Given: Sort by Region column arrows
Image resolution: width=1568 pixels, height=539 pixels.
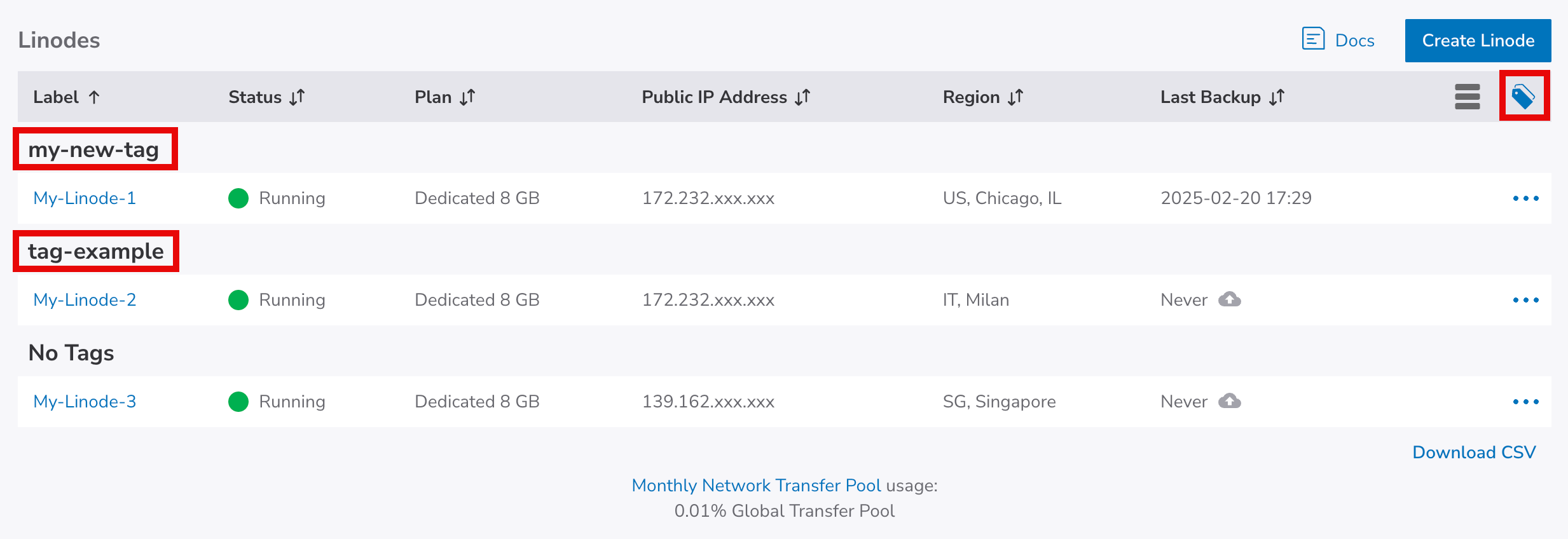Looking at the screenshot, I should point(1015,97).
